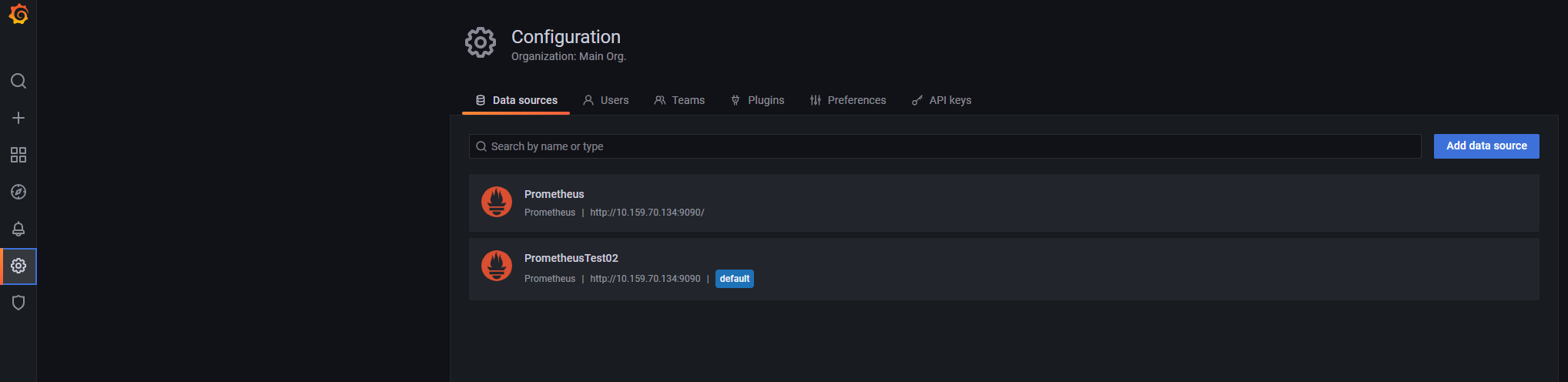Switch to the Data sources tab

[516, 100]
